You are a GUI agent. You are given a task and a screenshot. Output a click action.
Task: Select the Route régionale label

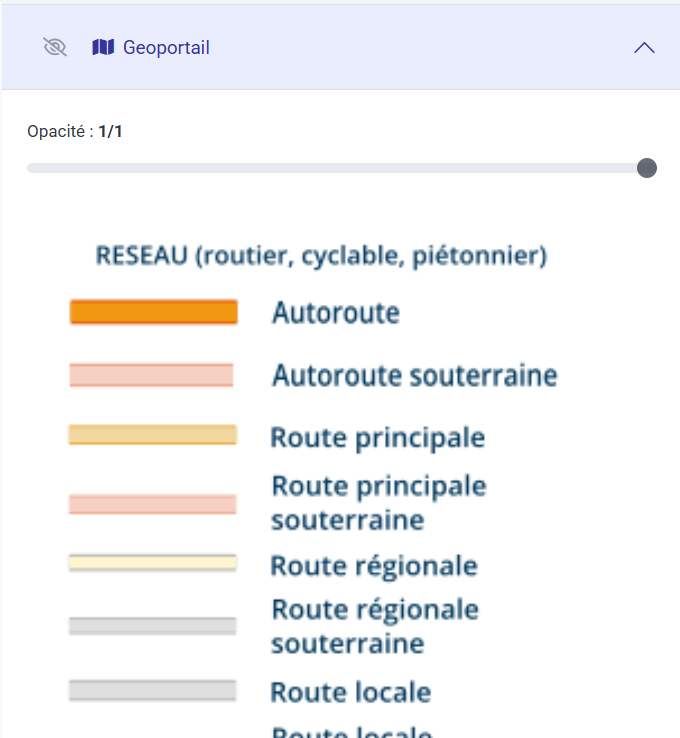coord(374,566)
